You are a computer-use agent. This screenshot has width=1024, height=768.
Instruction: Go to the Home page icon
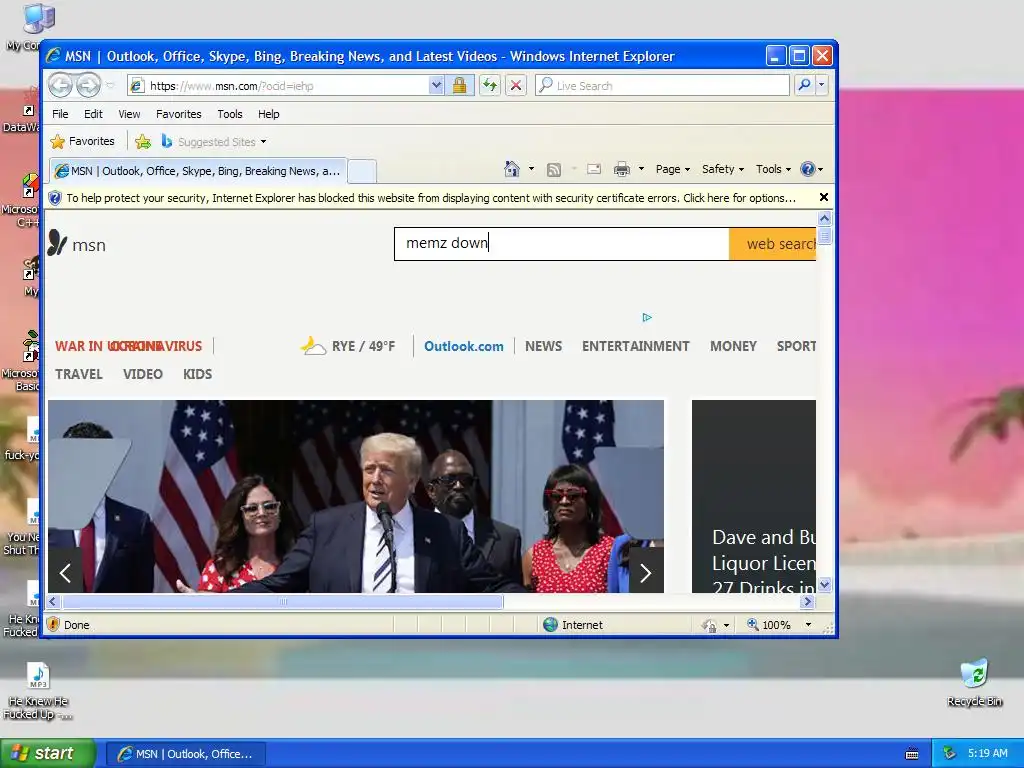point(511,169)
